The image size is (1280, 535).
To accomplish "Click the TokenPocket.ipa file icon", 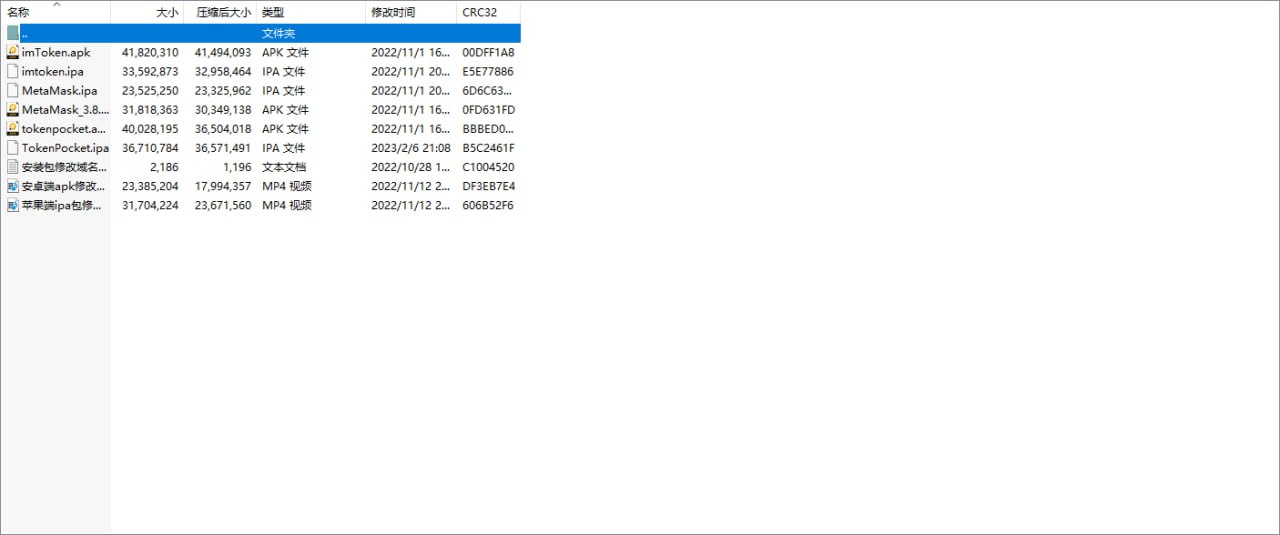I will point(12,147).
